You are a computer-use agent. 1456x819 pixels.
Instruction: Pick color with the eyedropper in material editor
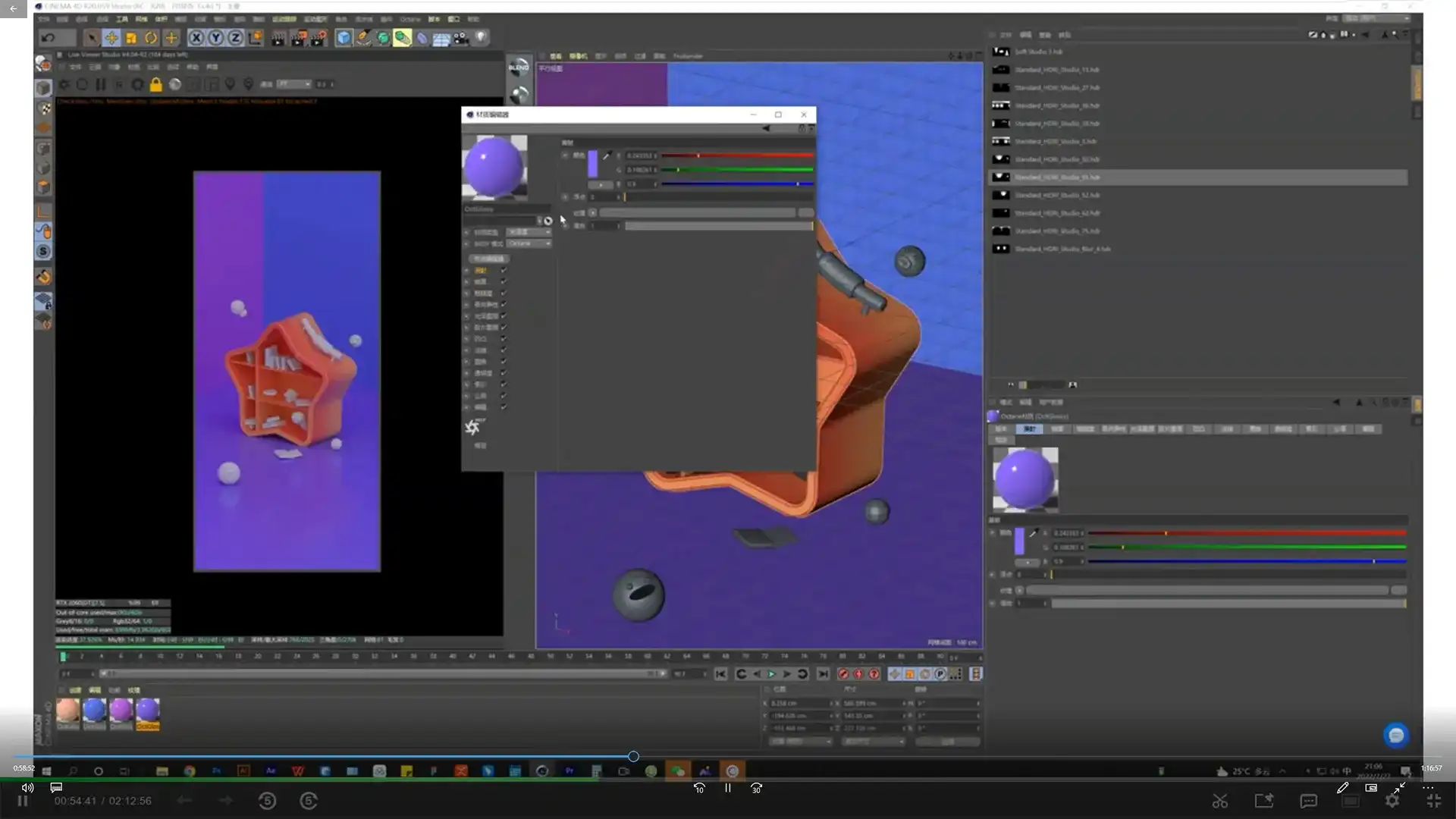[607, 155]
